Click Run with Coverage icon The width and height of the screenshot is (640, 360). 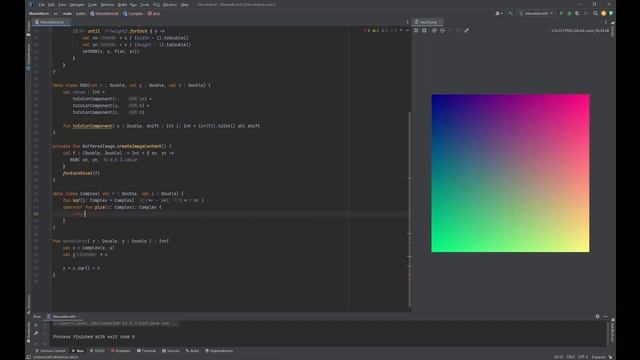pos(577,13)
